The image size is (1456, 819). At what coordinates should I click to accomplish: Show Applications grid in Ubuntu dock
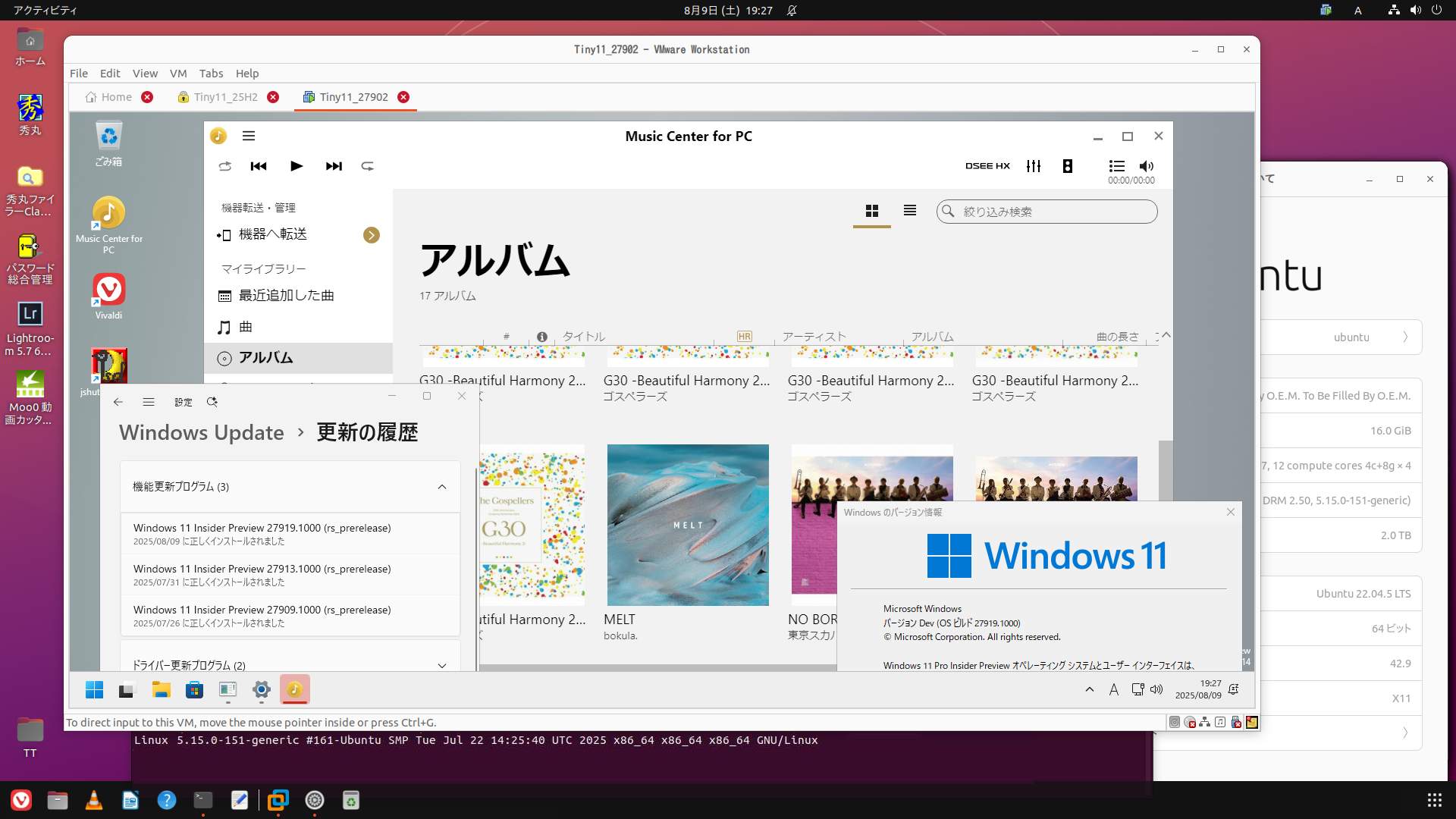(1434, 800)
